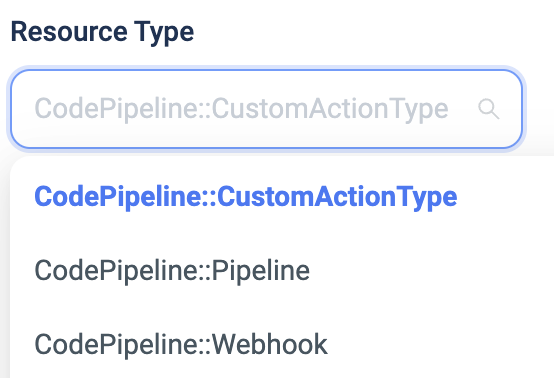Click inside the Resource Type combo box
554x378 pixels.
click(266, 109)
